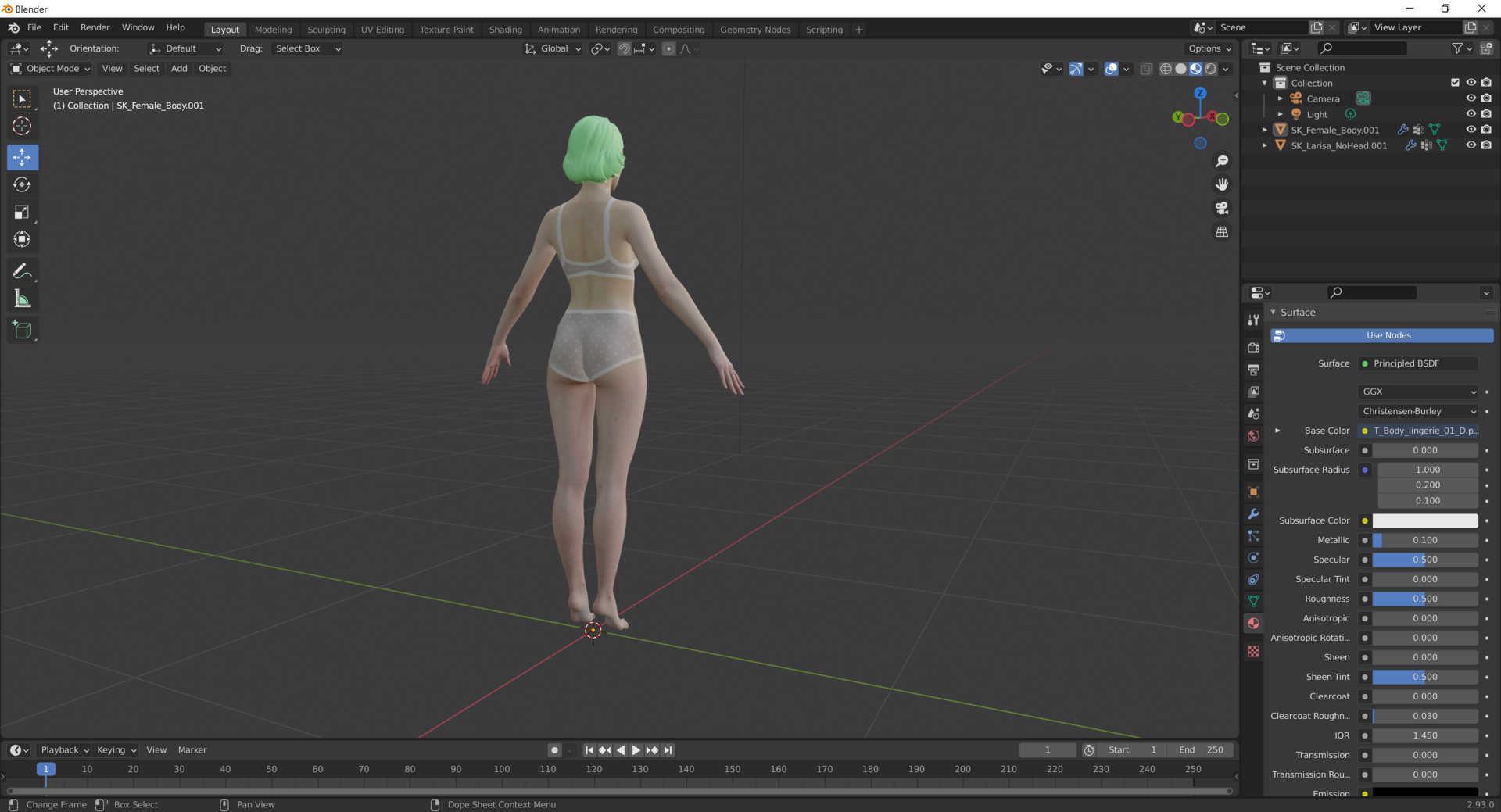Toggle X-ray viewport button
The height and width of the screenshot is (812, 1501).
point(1146,69)
